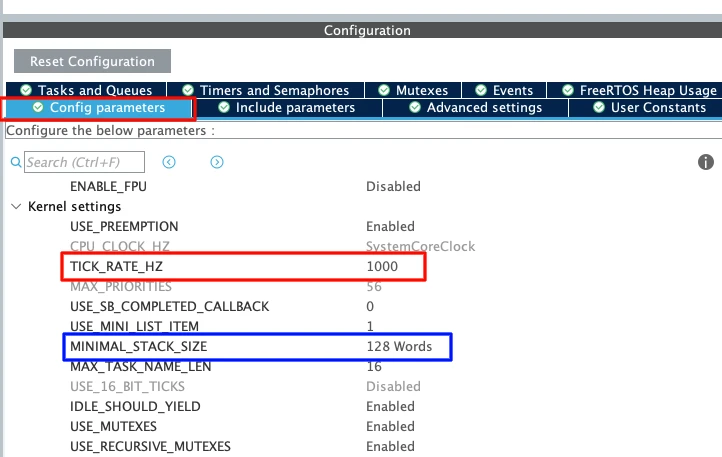The width and height of the screenshot is (722, 457).
Task: Click the Reset Configuration button
Action: [92, 61]
